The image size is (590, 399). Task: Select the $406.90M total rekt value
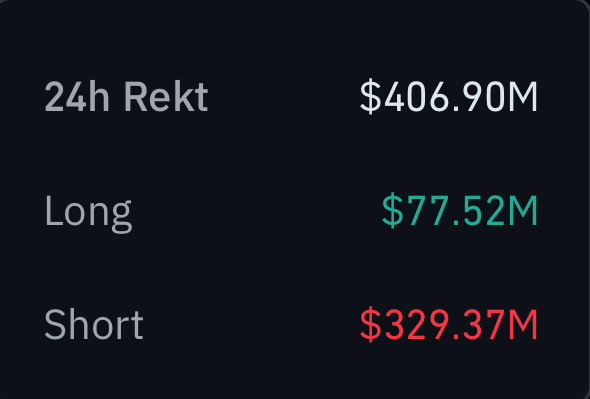pyautogui.click(x=449, y=96)
